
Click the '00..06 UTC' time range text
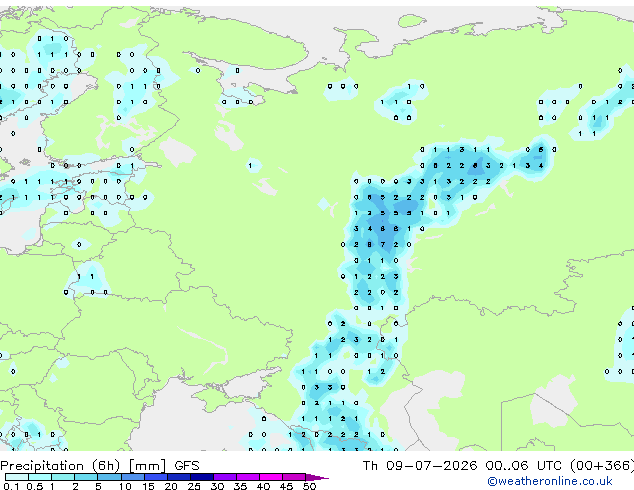(x=523, y=466)
